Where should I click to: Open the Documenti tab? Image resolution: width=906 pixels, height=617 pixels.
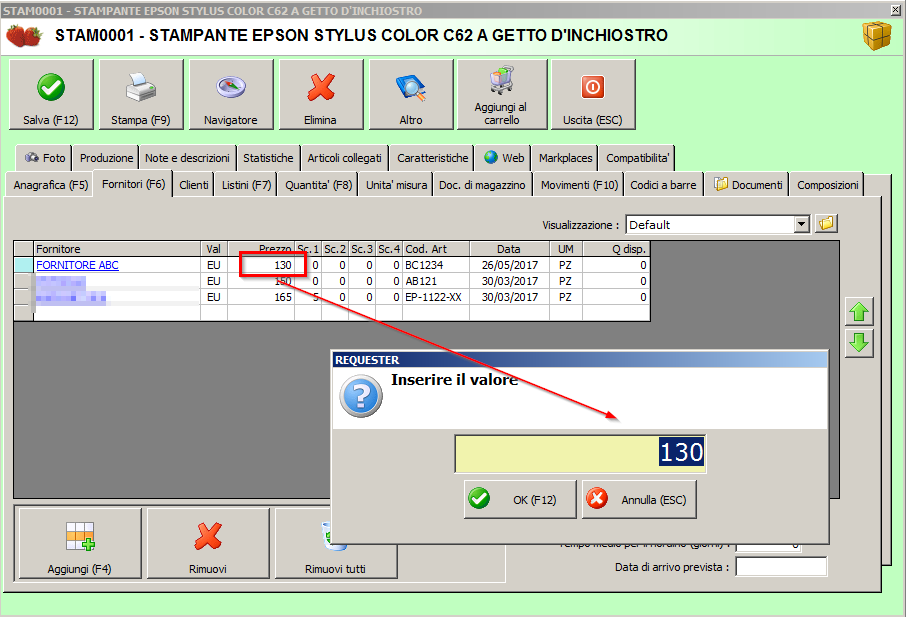[x=747, y=185]
